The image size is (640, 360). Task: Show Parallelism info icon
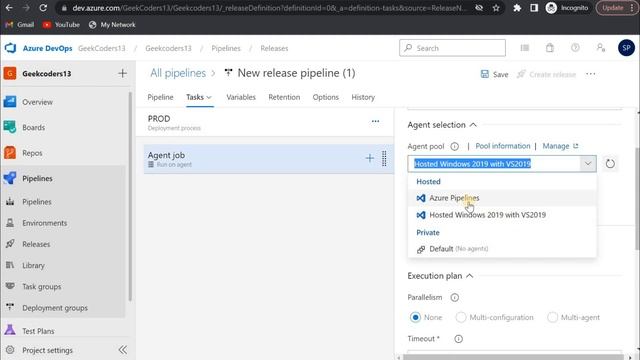click(454, 298)
